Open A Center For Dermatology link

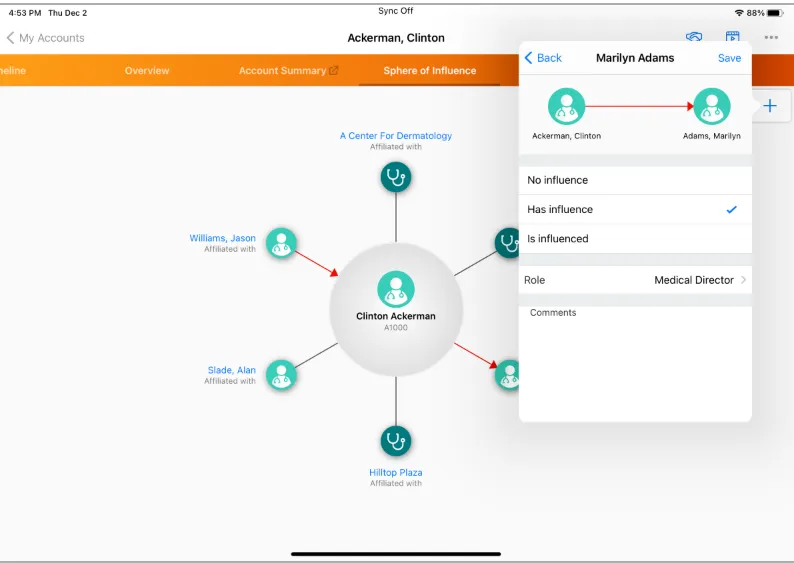[395, 136]
